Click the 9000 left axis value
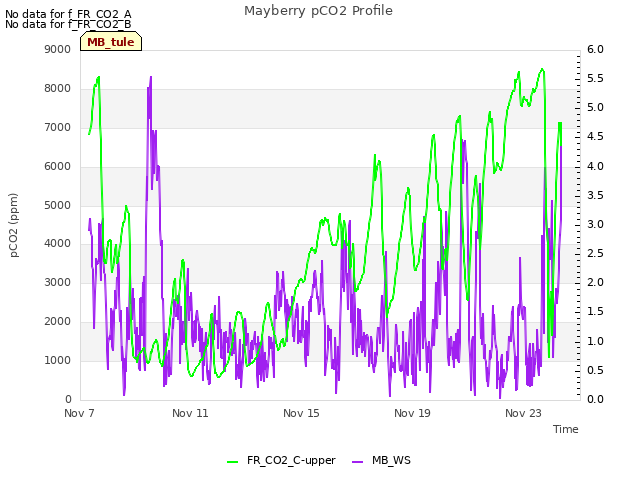Screen dimensions: 640x480 [58, 49]
